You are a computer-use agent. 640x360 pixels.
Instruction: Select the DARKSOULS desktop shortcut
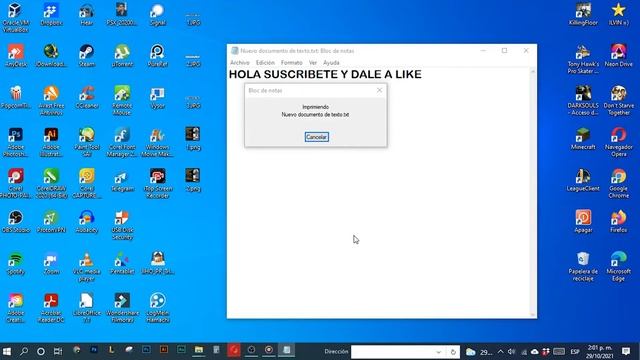583,101
